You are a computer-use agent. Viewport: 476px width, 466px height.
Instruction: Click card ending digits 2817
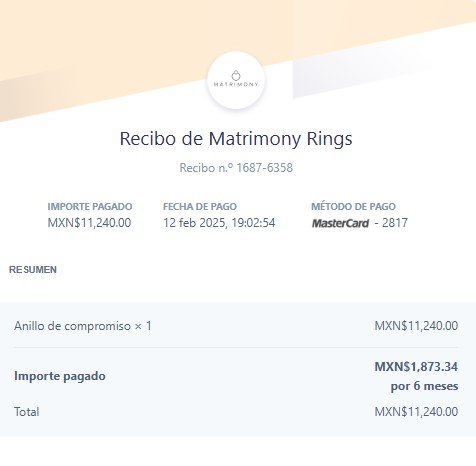[x=395, y=223]
